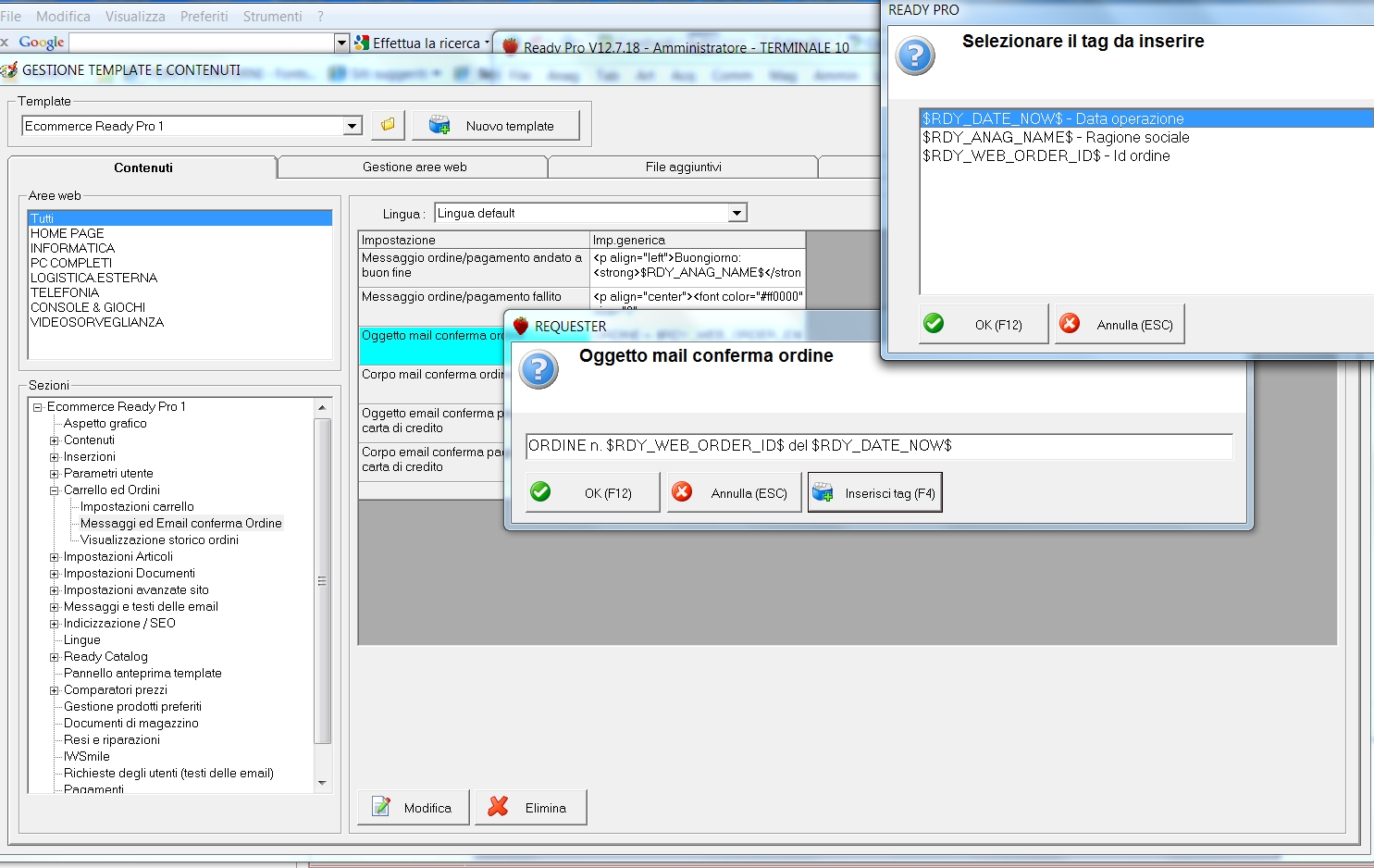Click the folder icon next to template dropdown
The image size is (1374, 868).
click(388, 125)
